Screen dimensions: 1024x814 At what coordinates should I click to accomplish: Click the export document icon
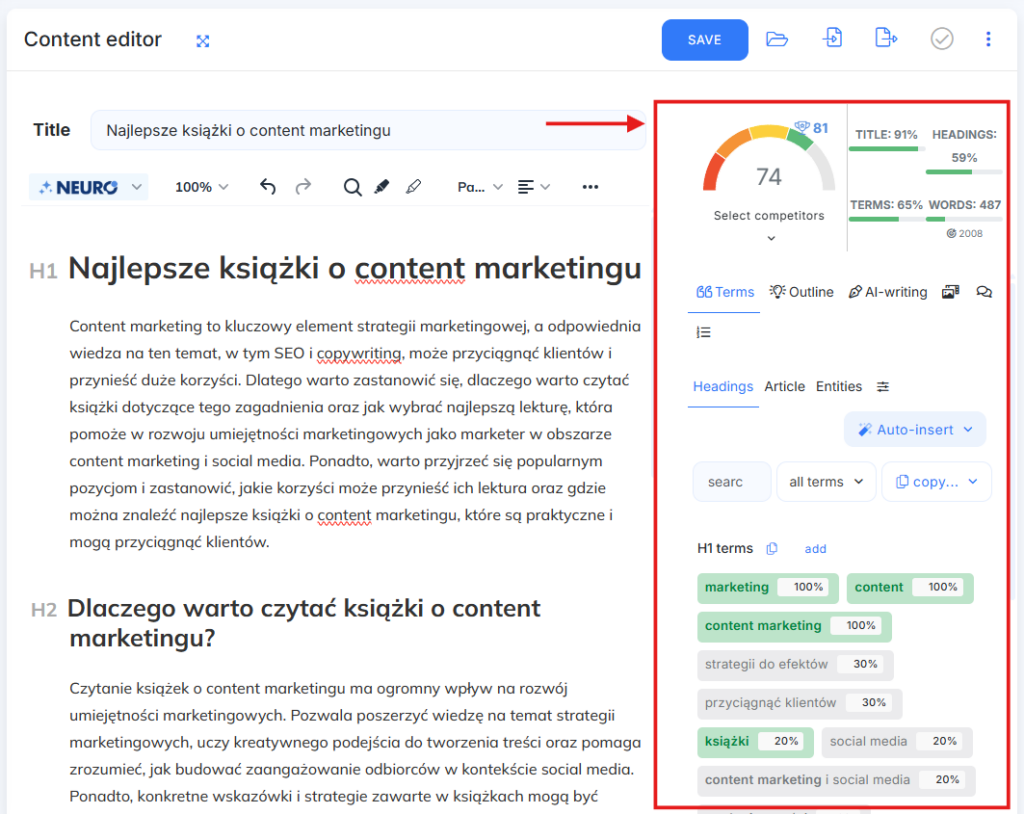885,39
